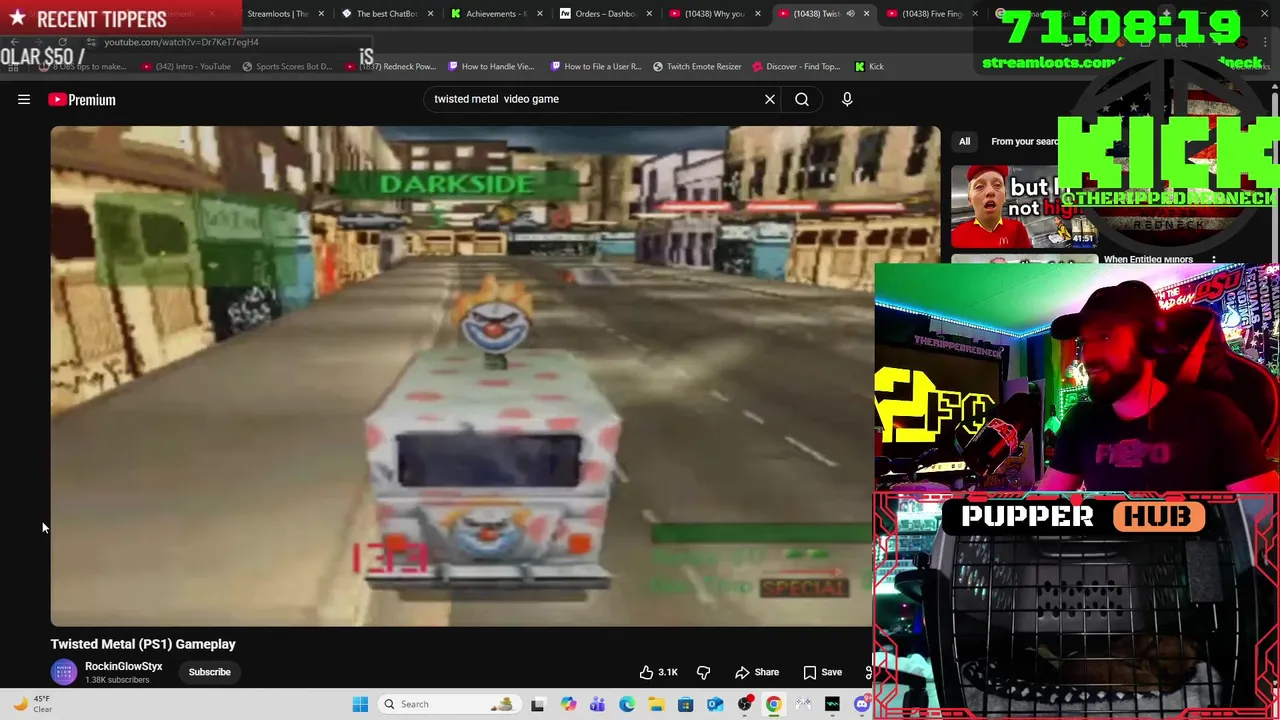The height and width of the screenshot is (720, 1280).
Task: Open the Twitch Emote Resizer bookmark
Action: click(x=697, y=67)
